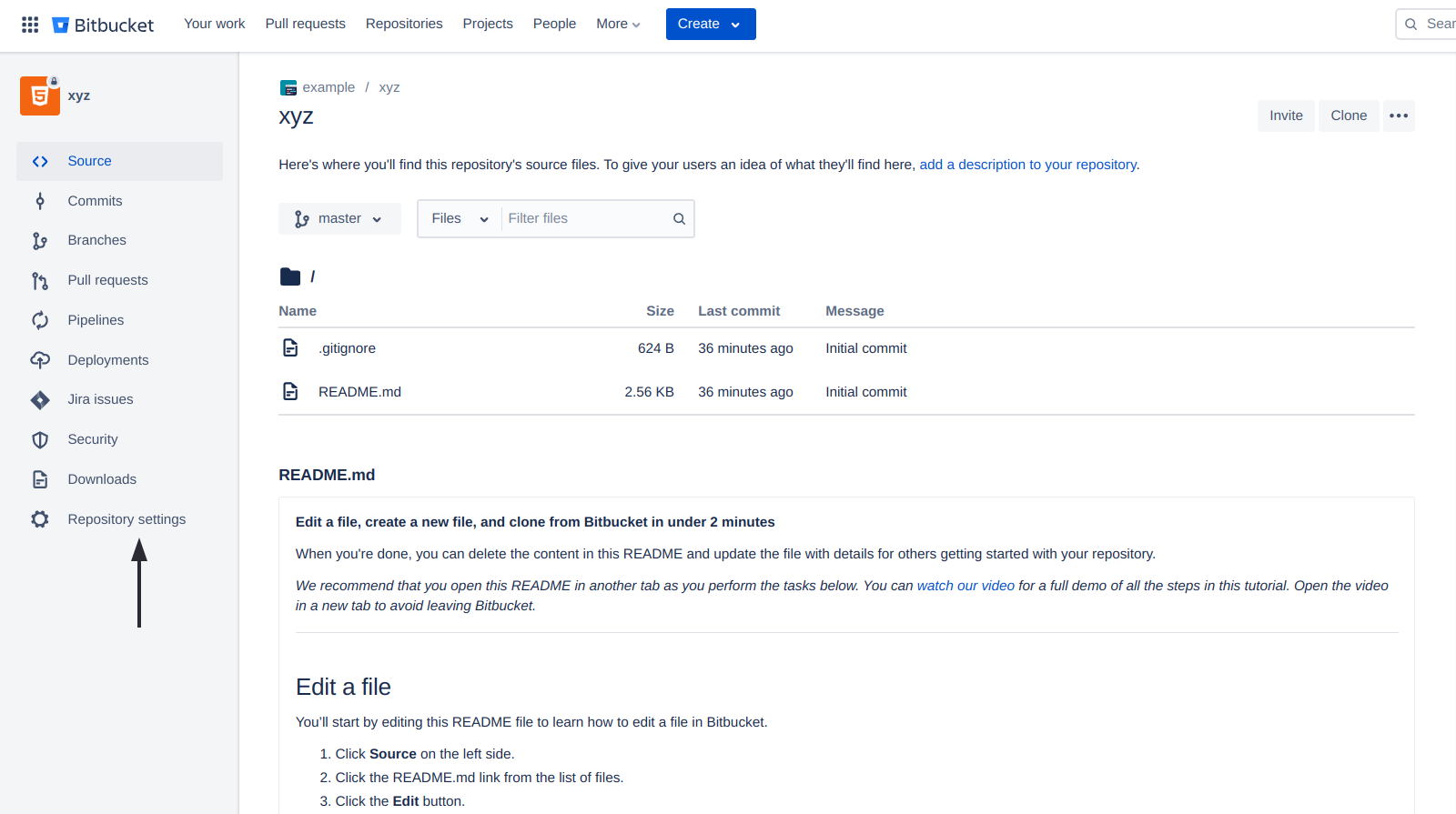Screen dimensions: 1456x814
Task: Open the app switcher grid icon
Action: tap(30, 25)
